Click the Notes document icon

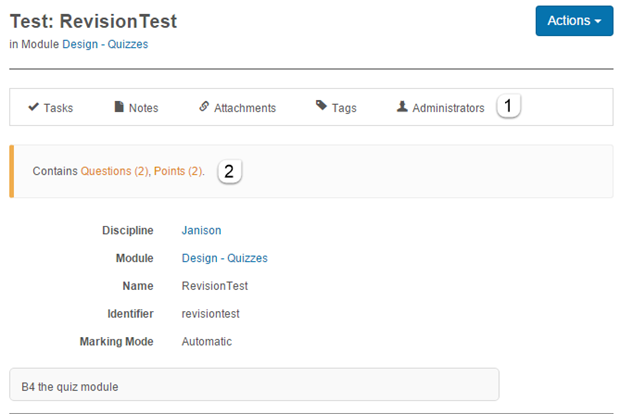(119, 107)
